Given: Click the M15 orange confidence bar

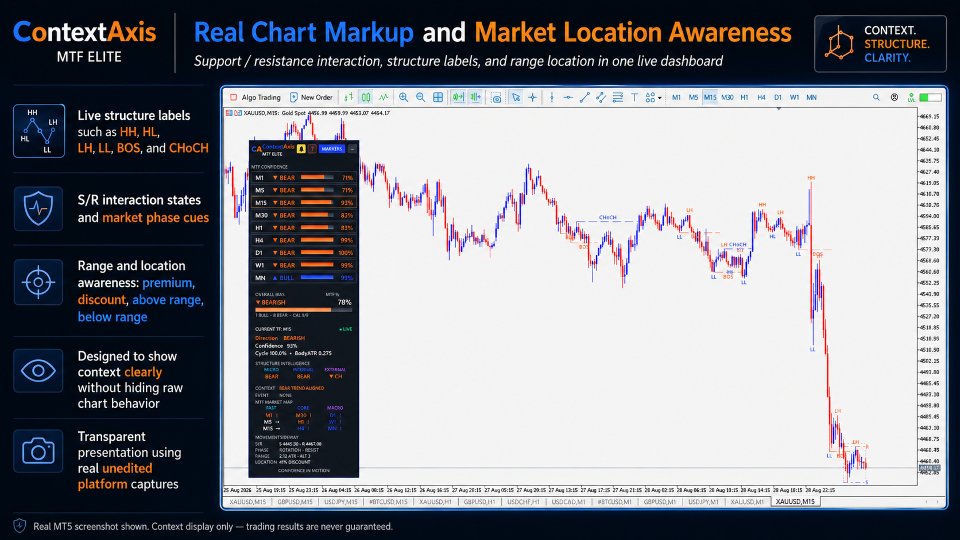Looking at the screenshot, I should point(317,203).
